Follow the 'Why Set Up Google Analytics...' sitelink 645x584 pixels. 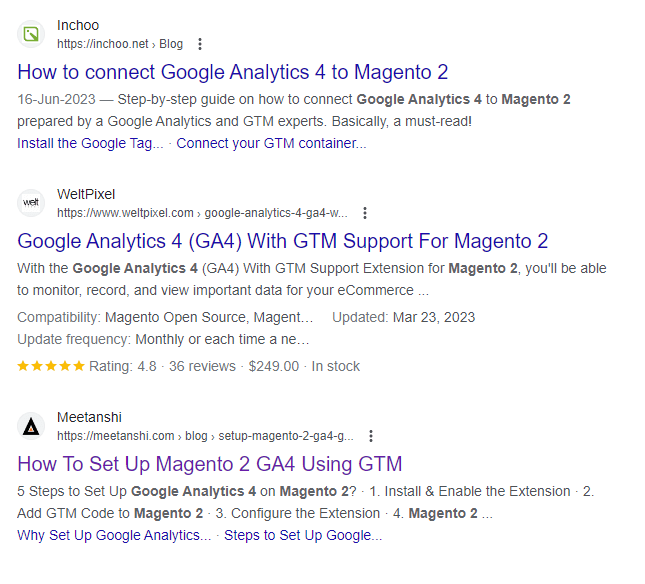click(x=114, y=535)
